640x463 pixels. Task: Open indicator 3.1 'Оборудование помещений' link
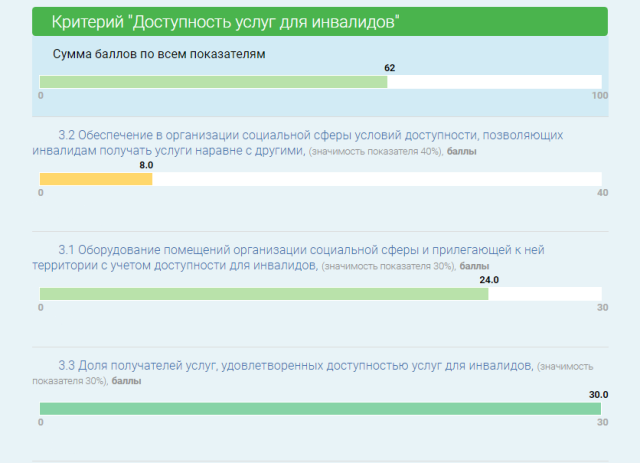pos(288,258)
